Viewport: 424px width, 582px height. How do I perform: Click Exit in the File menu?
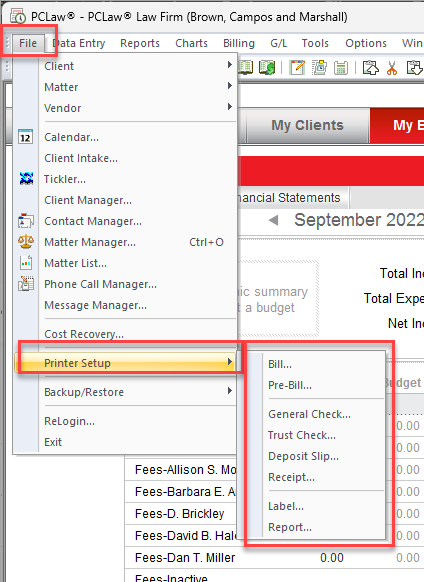[x=53, y=442]
